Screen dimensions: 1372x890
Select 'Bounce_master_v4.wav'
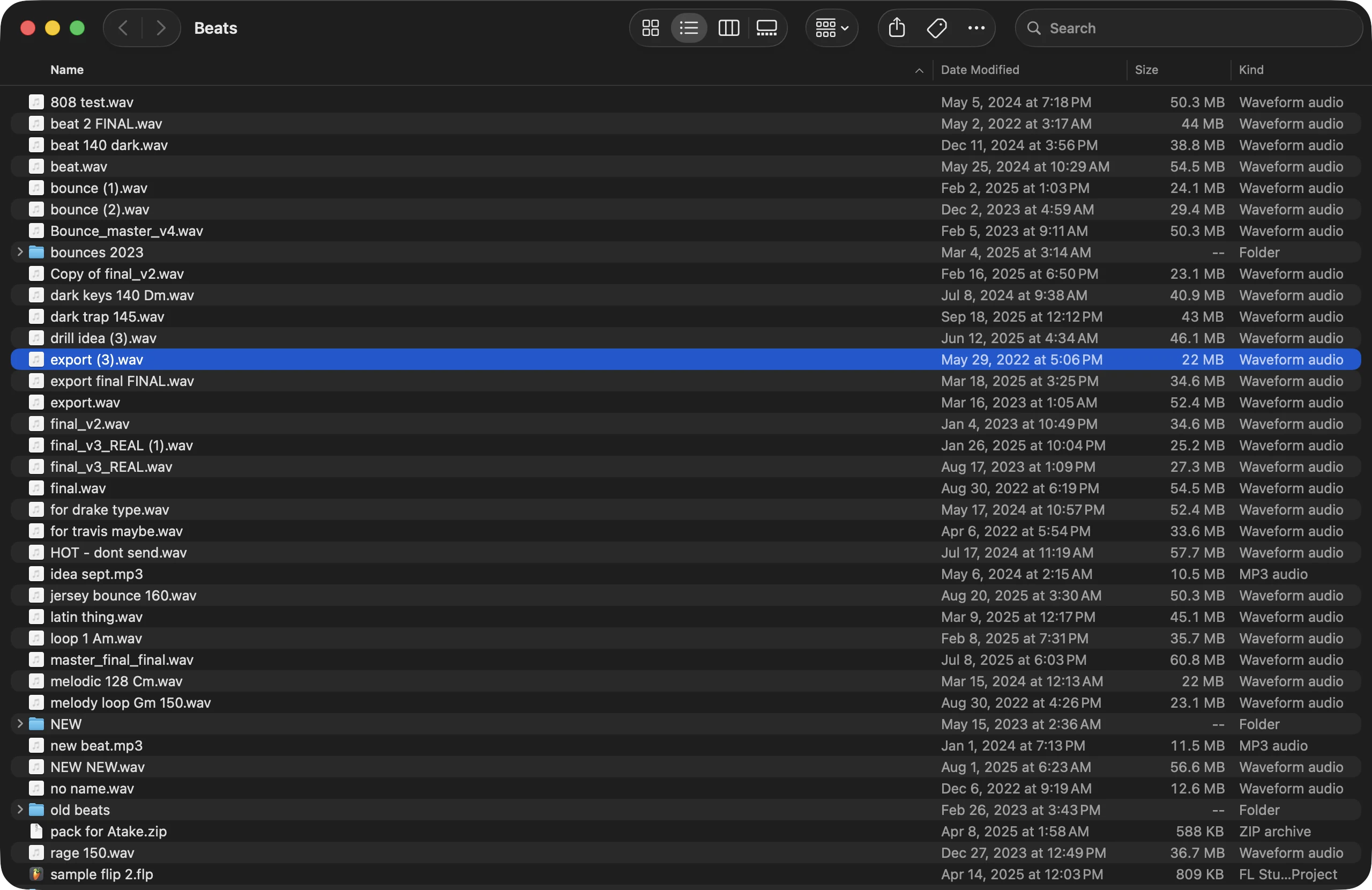686,231
